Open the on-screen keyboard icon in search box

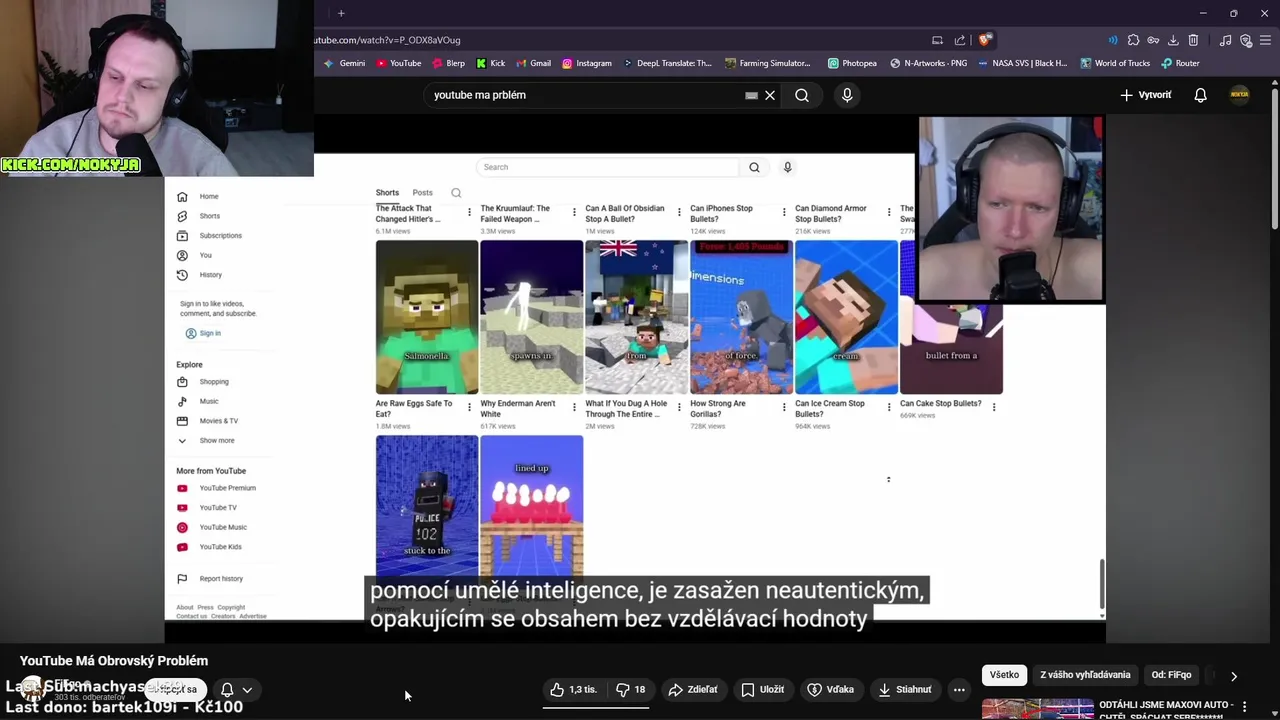[x=751, y=95]
